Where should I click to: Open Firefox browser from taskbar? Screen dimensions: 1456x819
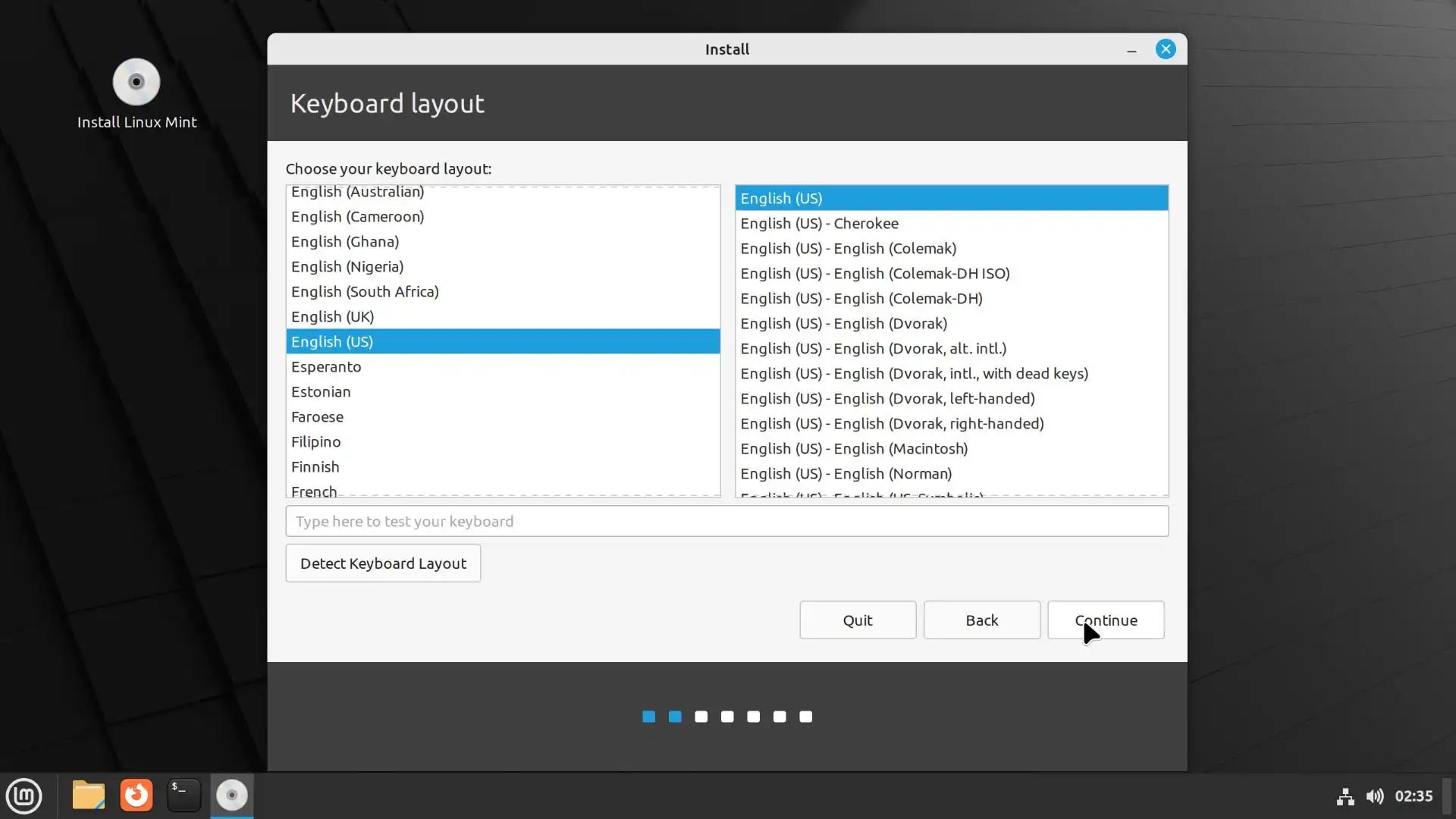tap(136, 795)
